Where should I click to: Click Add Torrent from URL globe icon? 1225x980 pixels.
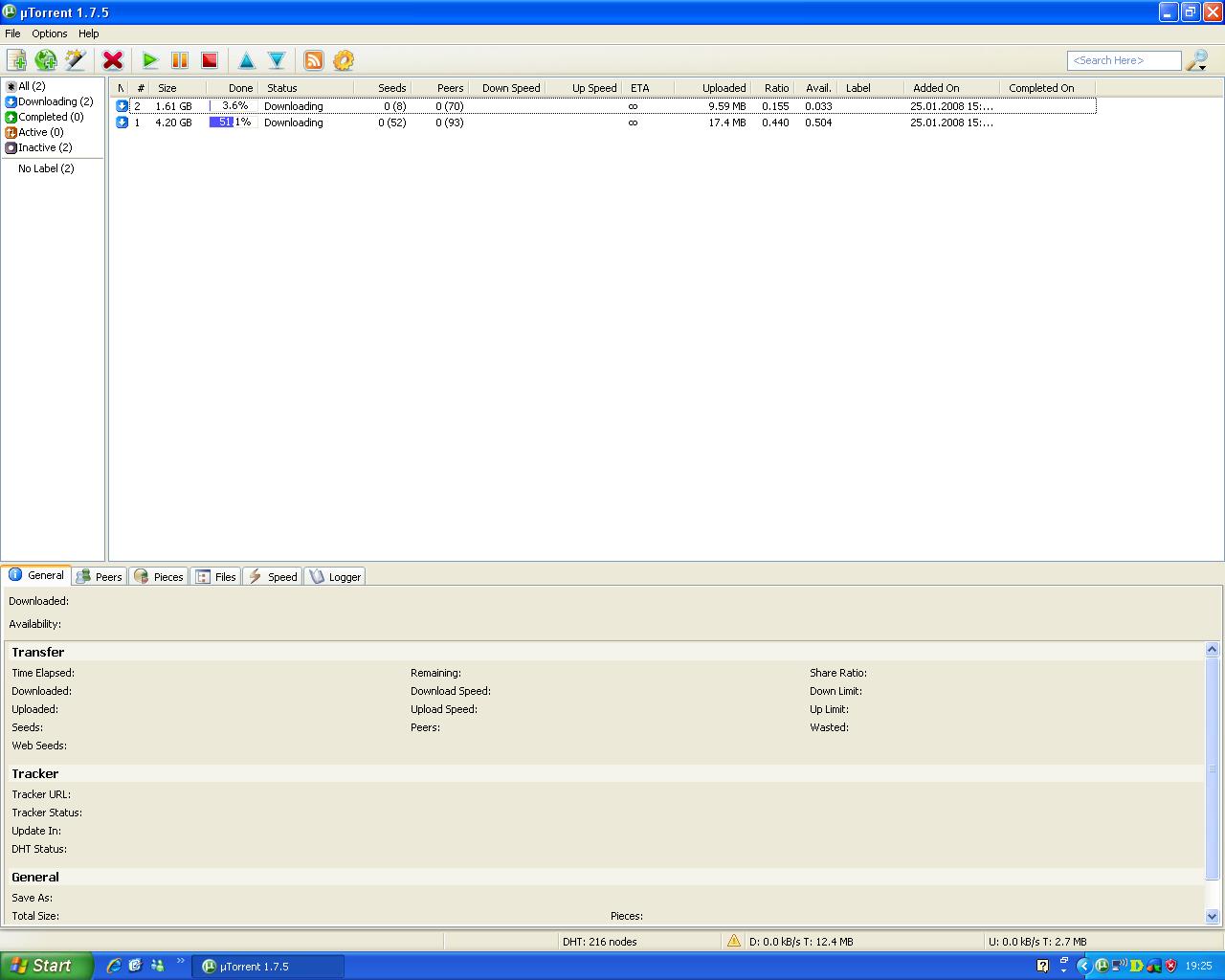pos(46,60)
